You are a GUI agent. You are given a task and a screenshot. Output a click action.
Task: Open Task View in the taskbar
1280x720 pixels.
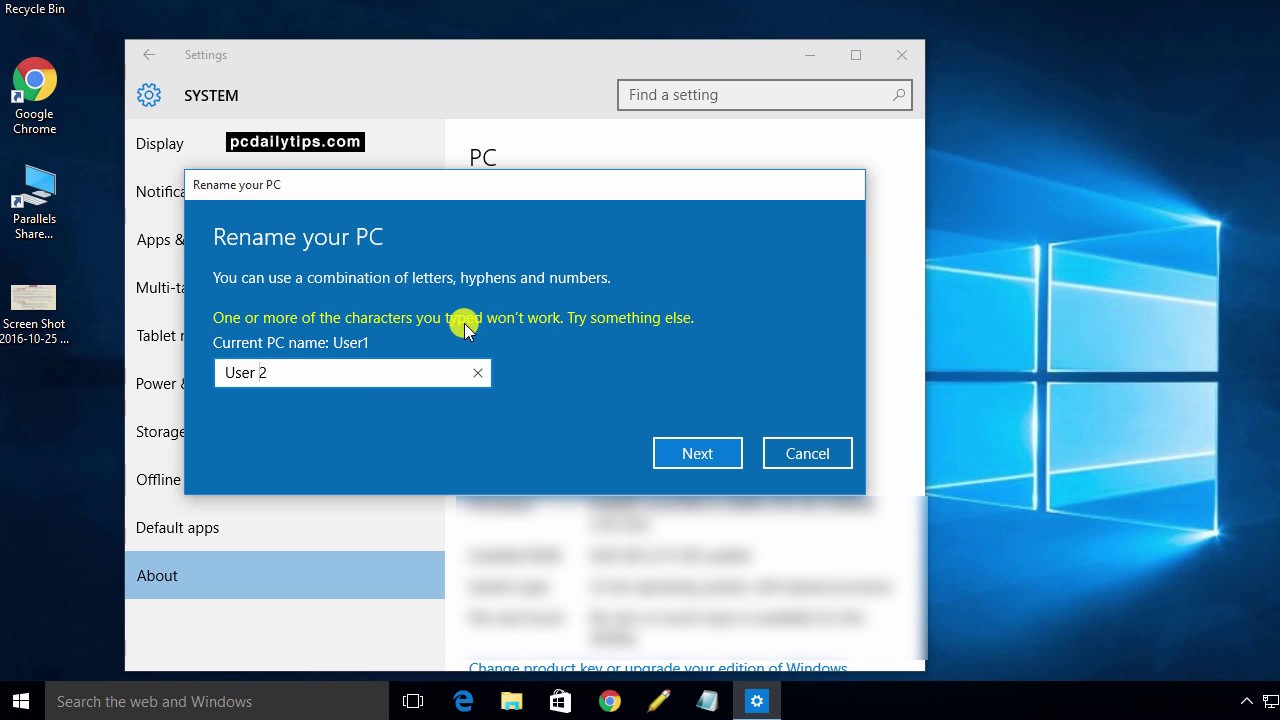tap(413, 702)
